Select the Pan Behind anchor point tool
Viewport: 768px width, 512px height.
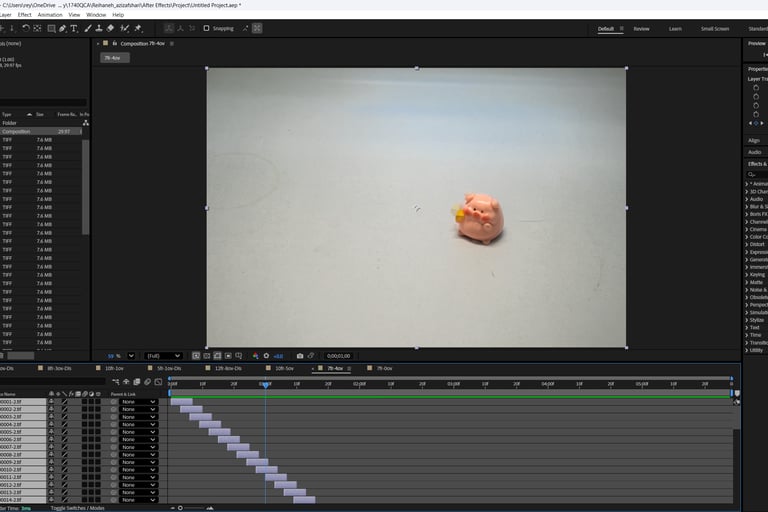point(37,28)
